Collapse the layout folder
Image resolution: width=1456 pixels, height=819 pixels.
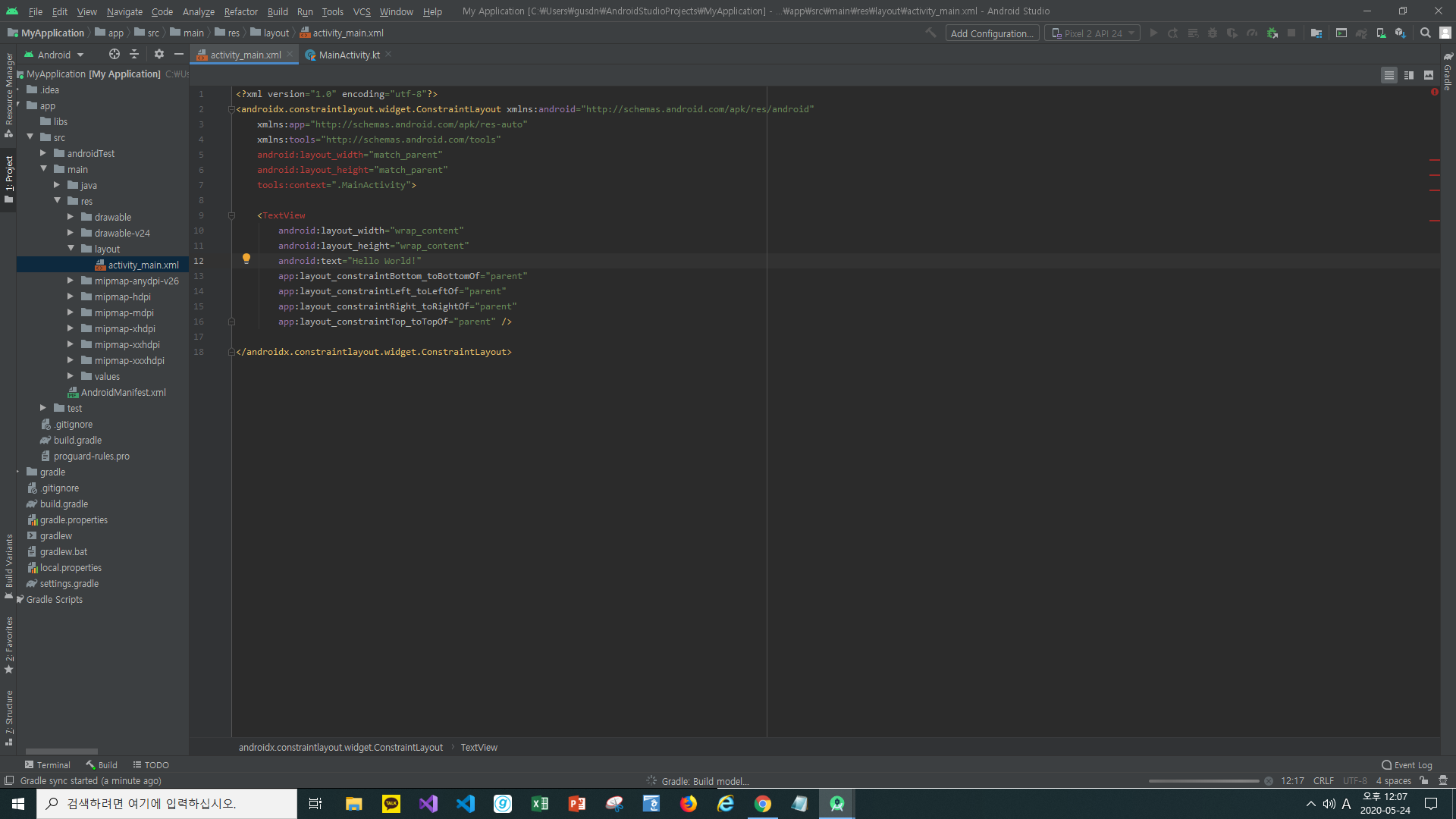71,249
